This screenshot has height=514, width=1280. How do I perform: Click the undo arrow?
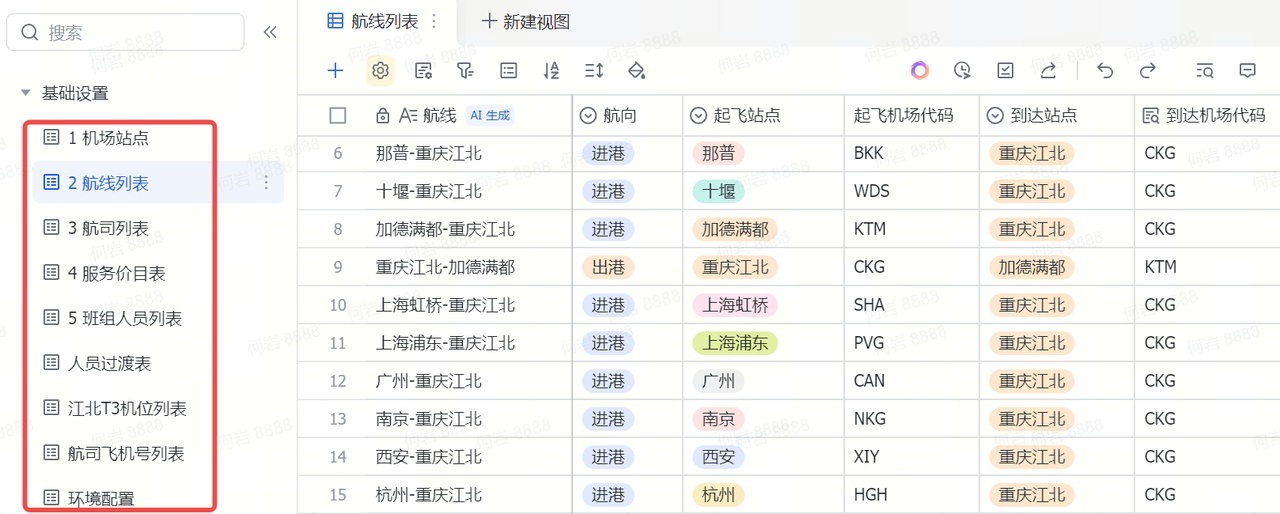(1105, 70)
